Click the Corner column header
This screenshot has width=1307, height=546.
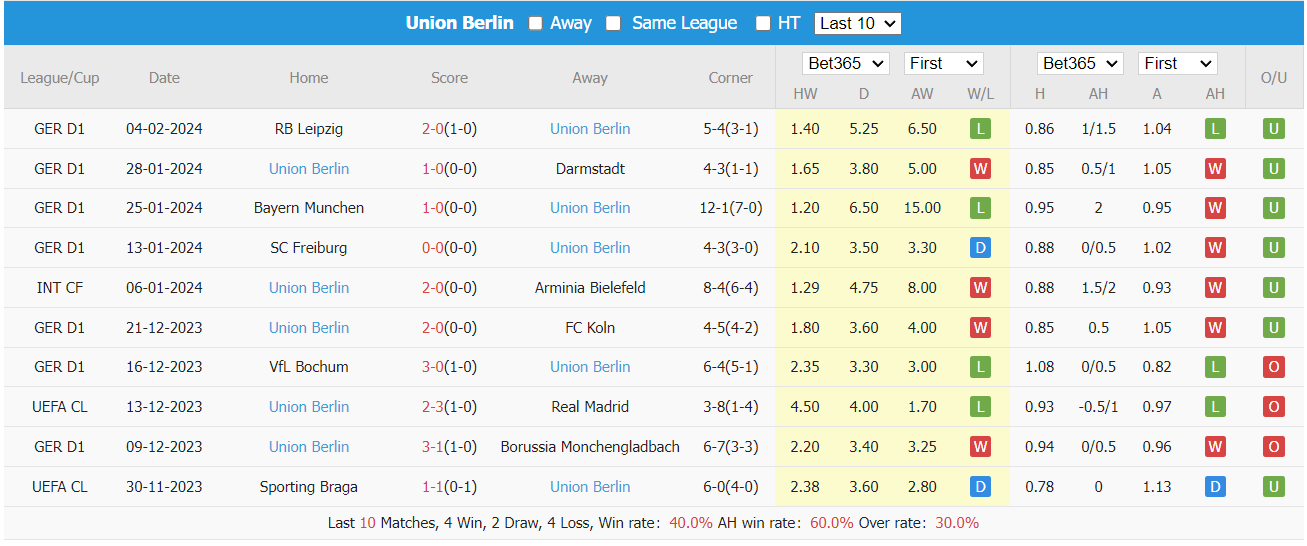click(730, 78)
